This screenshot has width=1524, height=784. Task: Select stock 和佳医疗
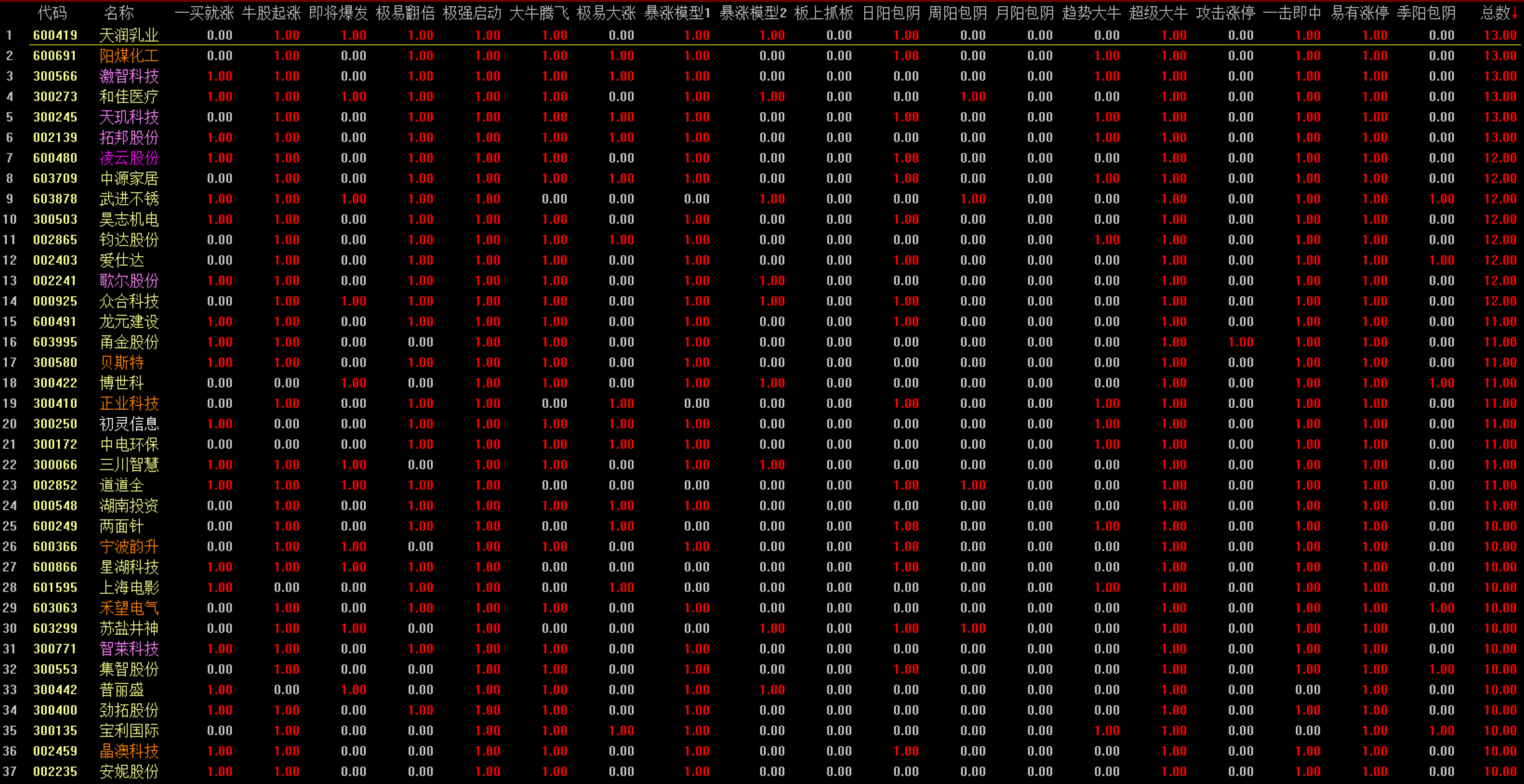[x=129, y=97]
